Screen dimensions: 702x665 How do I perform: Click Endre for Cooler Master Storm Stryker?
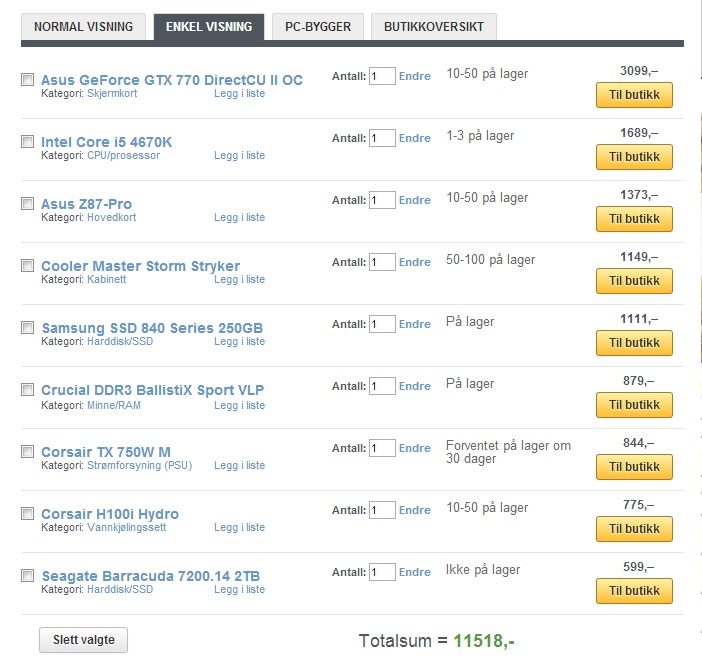point(415,262)
